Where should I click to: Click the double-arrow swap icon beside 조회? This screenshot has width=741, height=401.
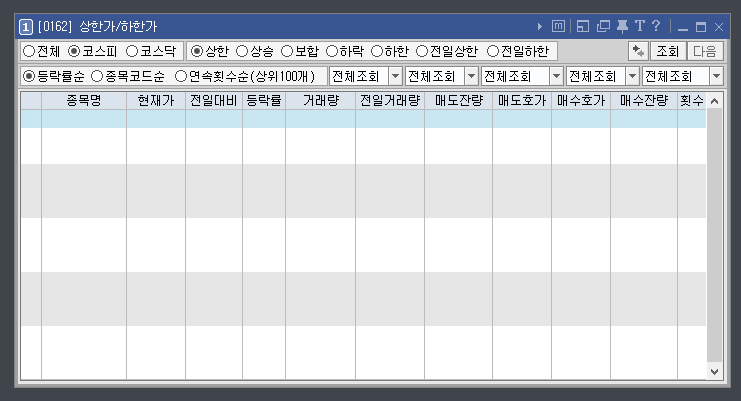pyautogui.click(x=638, y=51)
